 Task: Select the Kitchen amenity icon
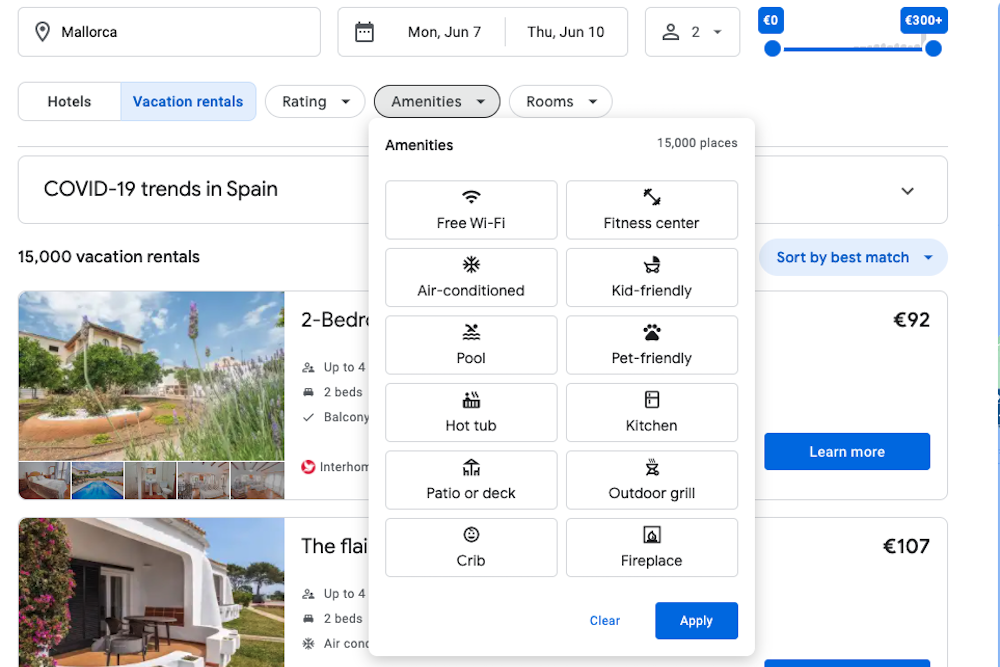651,399
